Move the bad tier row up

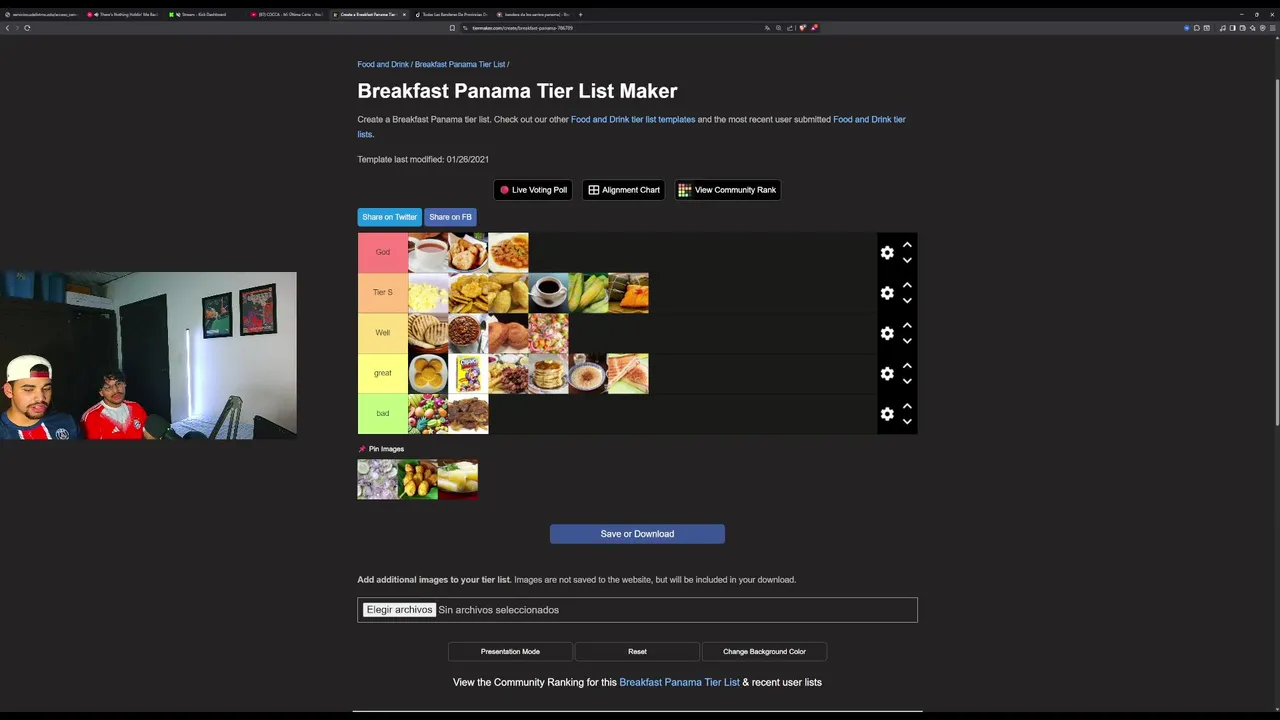(907, 406)
